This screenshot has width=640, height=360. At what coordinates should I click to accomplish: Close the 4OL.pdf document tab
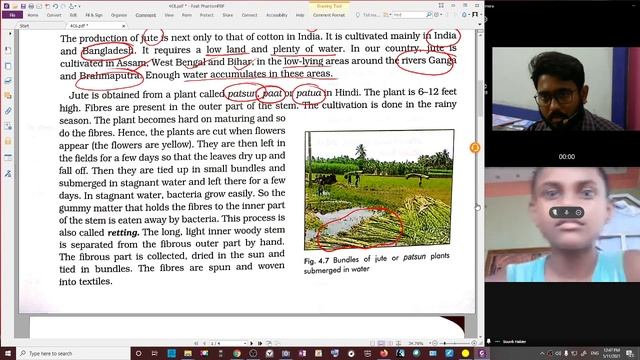tap(124, 26)
